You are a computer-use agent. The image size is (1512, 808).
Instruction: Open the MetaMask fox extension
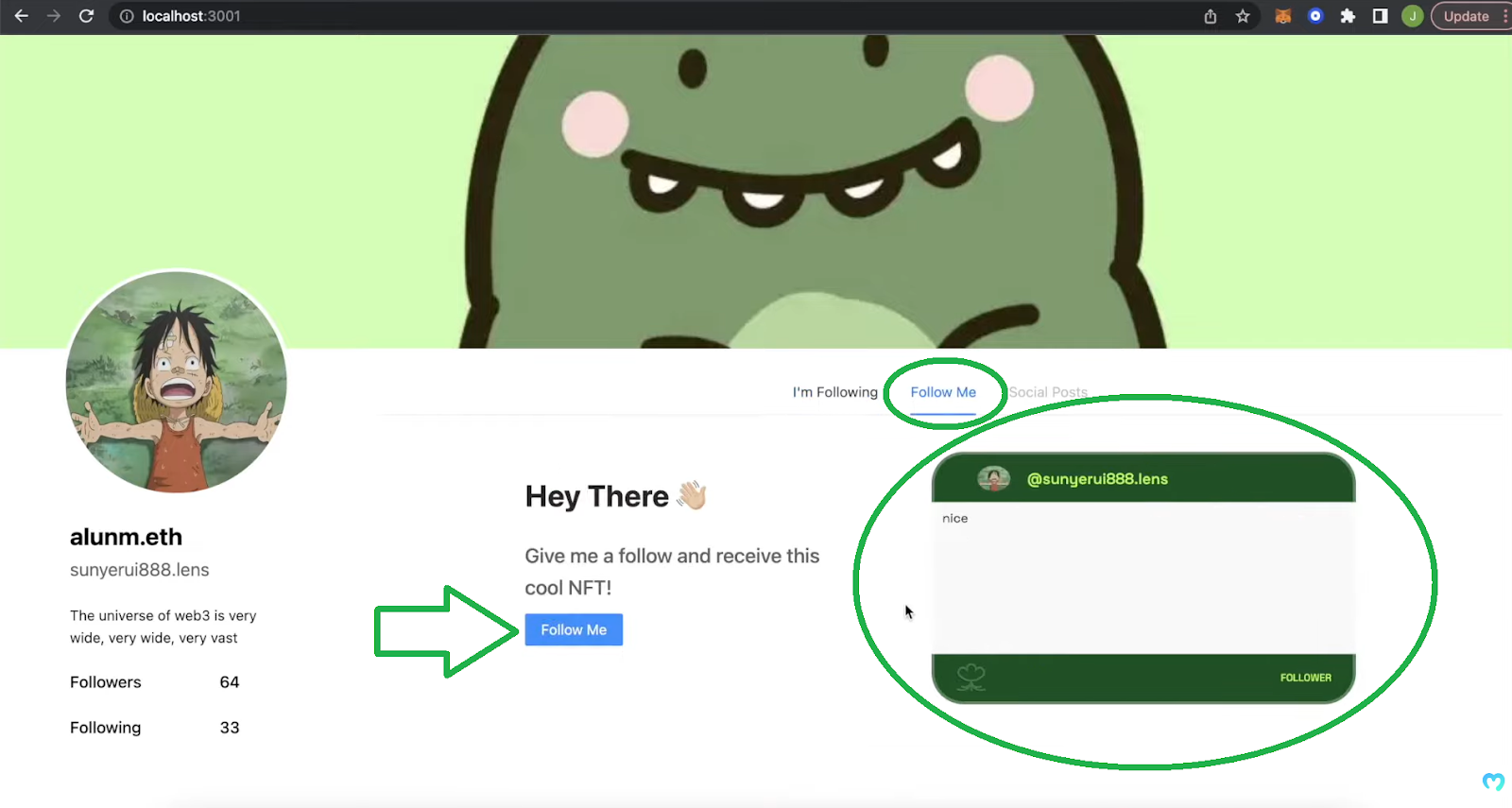click(x=1283, y=16)
